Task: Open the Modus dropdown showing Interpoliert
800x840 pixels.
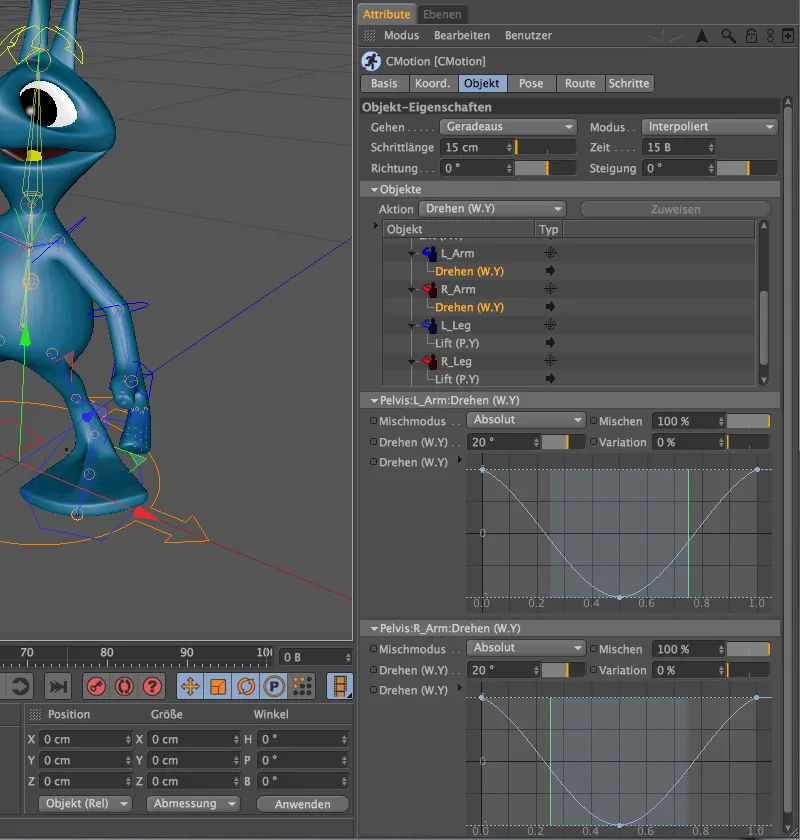Action: [710, 126]
